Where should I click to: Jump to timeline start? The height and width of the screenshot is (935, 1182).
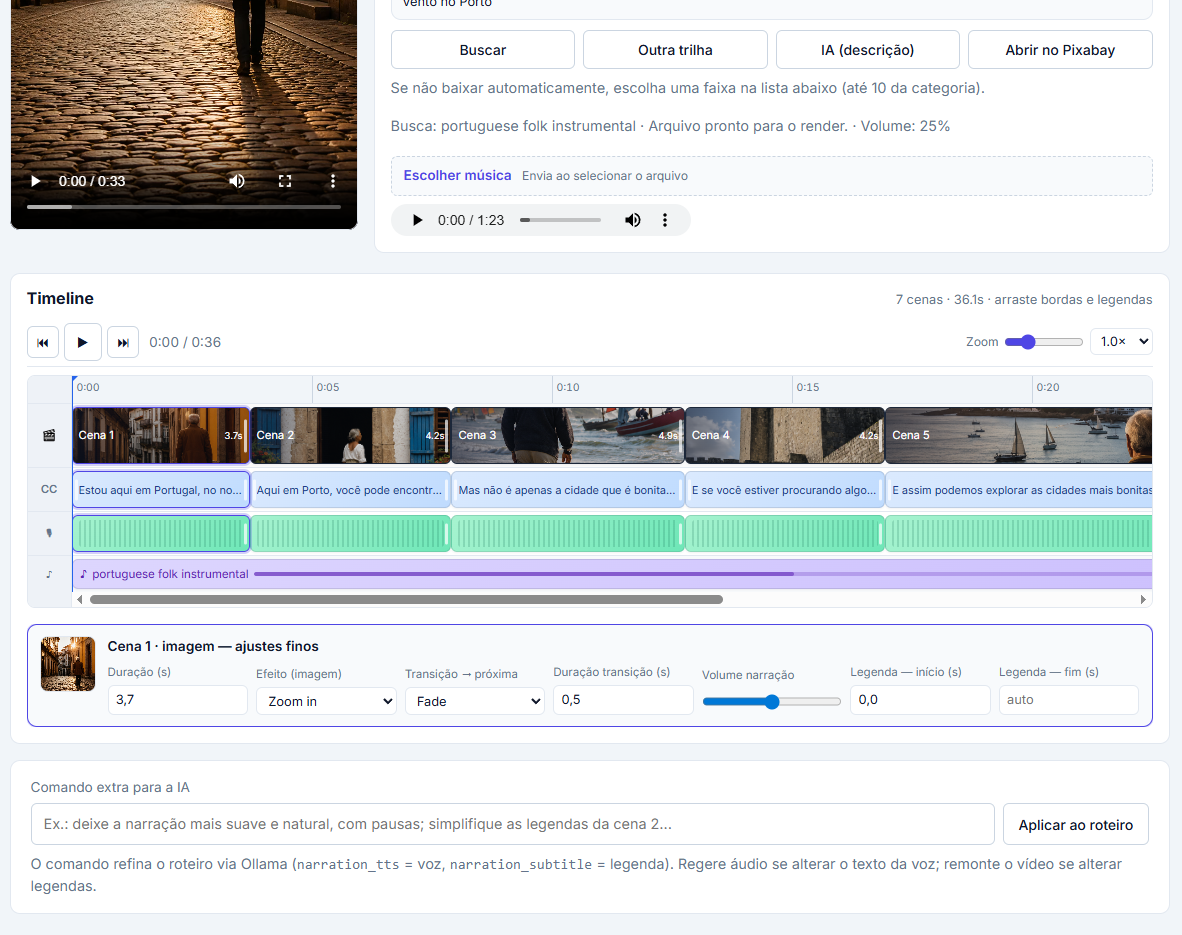[43, 342]
